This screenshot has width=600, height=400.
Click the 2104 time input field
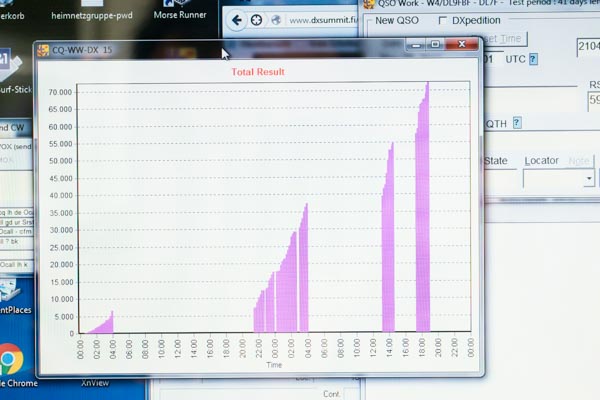[588, 48]
